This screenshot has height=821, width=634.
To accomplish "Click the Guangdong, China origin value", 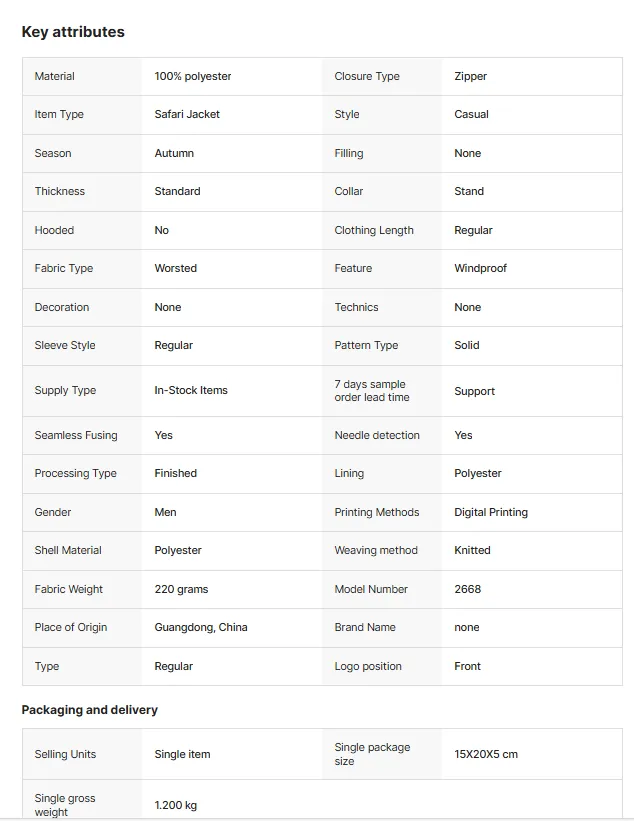I will [x=201, y=627].
